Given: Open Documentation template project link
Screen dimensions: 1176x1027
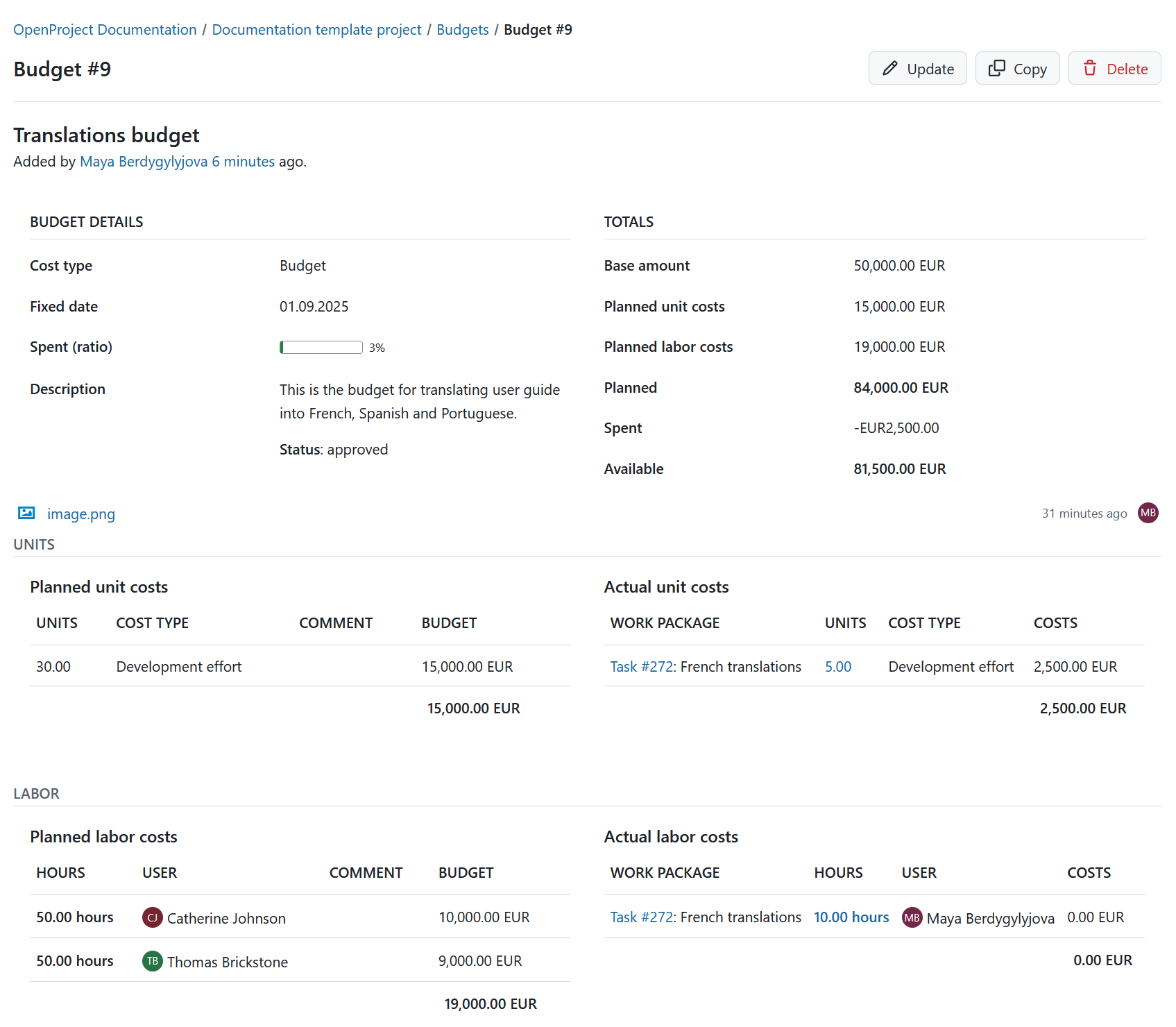Looking at the screenshot, I should [316, 29].
